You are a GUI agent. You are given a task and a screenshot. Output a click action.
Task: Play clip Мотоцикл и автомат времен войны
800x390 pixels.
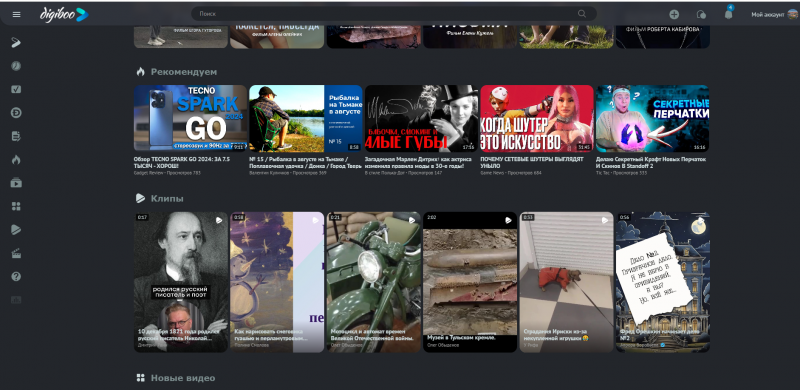point(373,282)
